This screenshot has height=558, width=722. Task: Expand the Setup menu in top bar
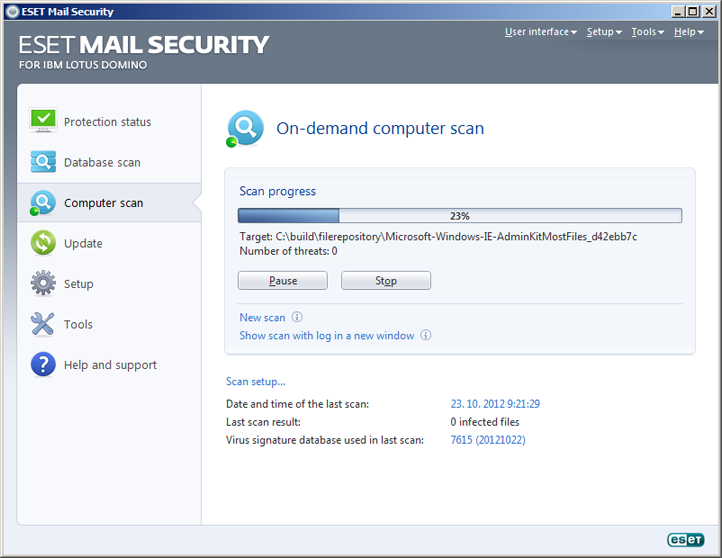(604, 32)
